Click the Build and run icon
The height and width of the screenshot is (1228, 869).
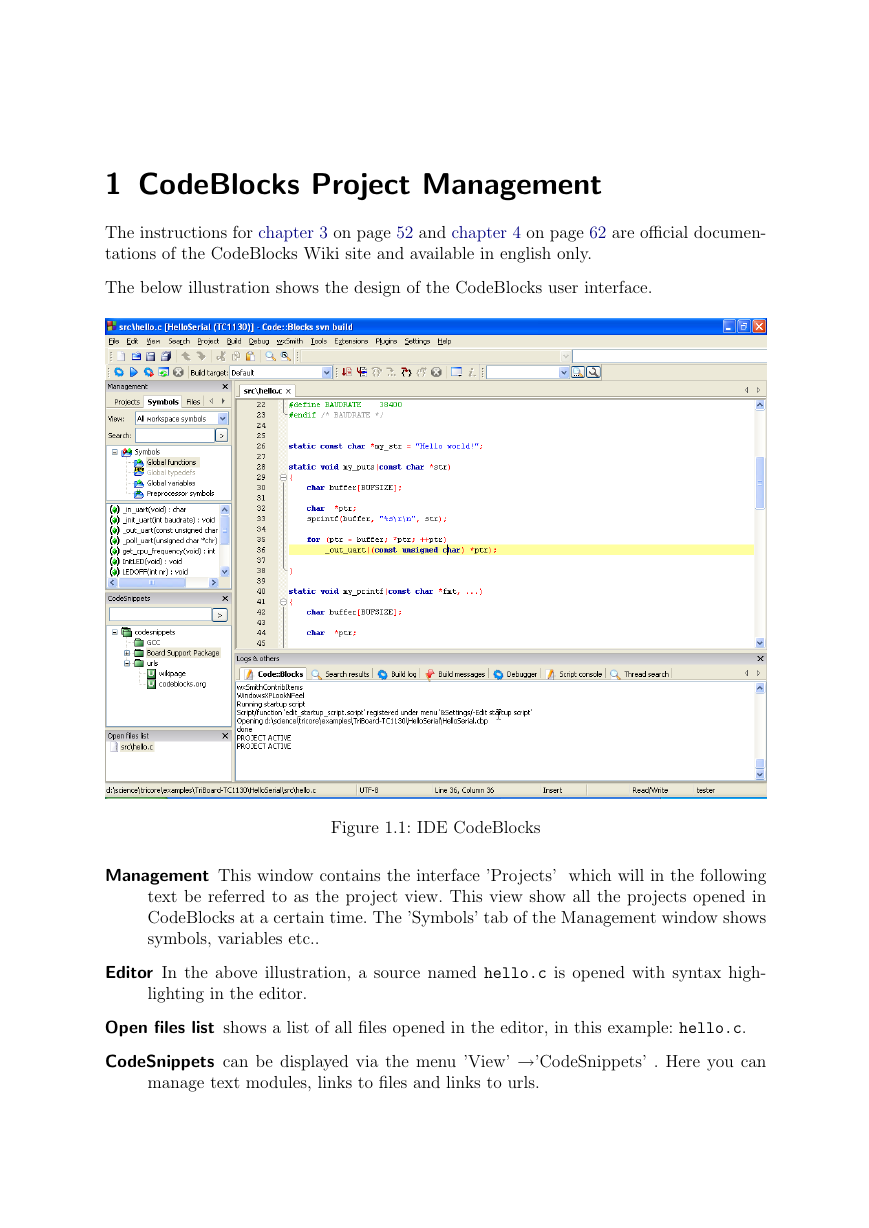tap(149, 372)
